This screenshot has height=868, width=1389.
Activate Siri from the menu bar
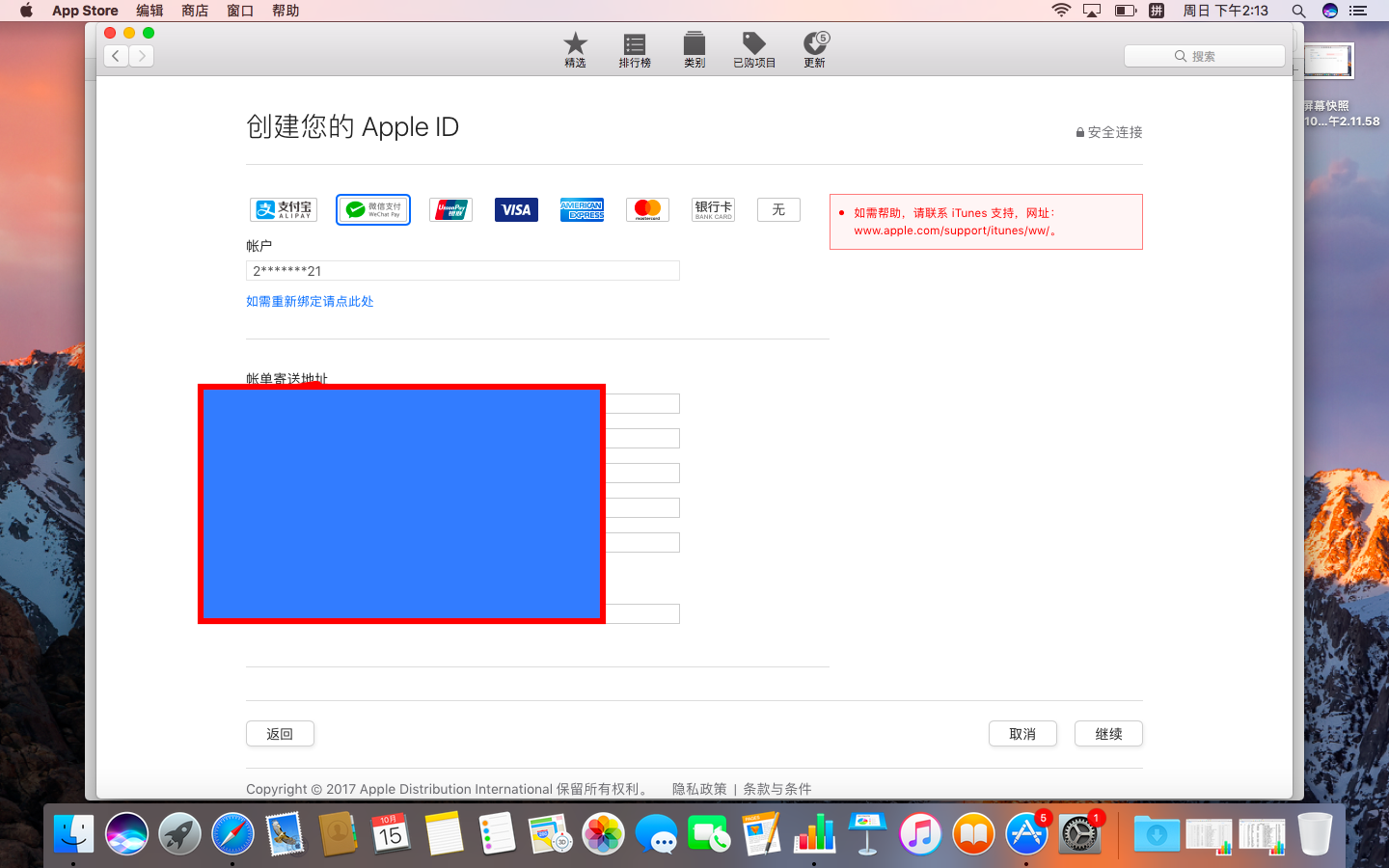[x=1330, y=11]
